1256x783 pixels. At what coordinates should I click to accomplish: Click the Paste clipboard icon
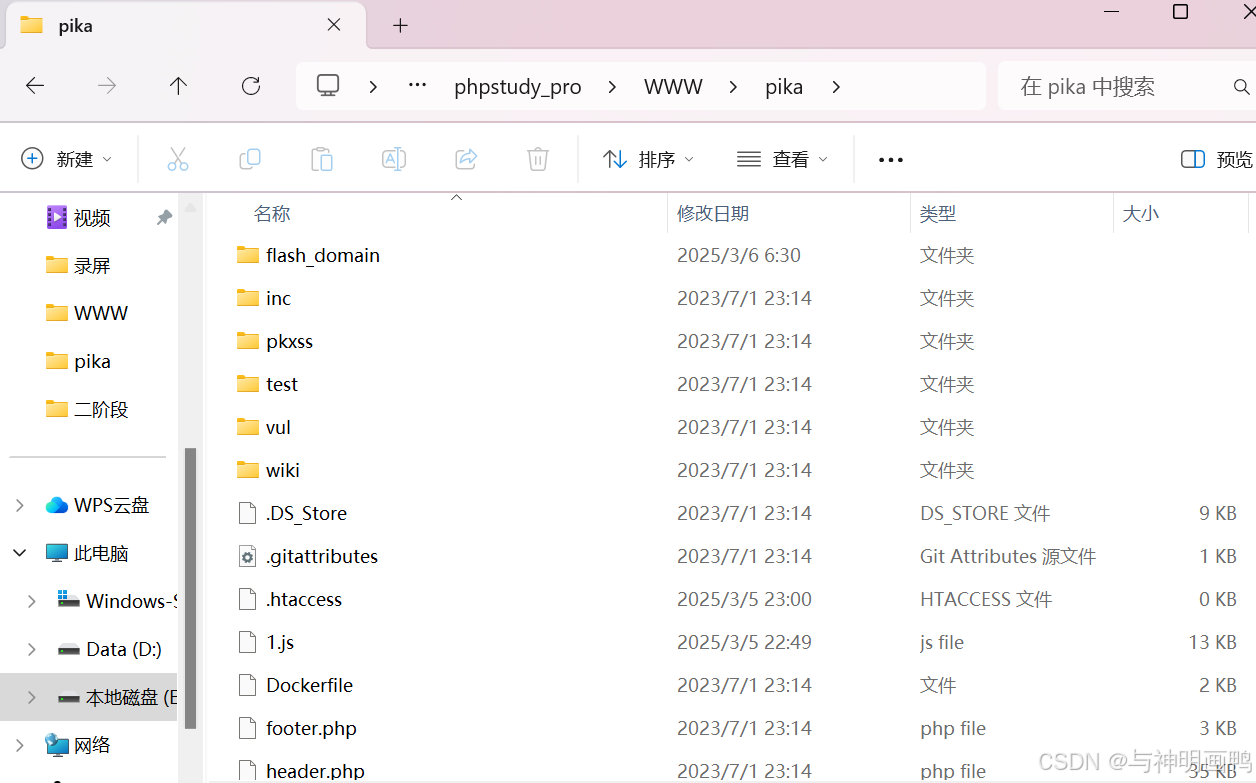coord(322,159)
